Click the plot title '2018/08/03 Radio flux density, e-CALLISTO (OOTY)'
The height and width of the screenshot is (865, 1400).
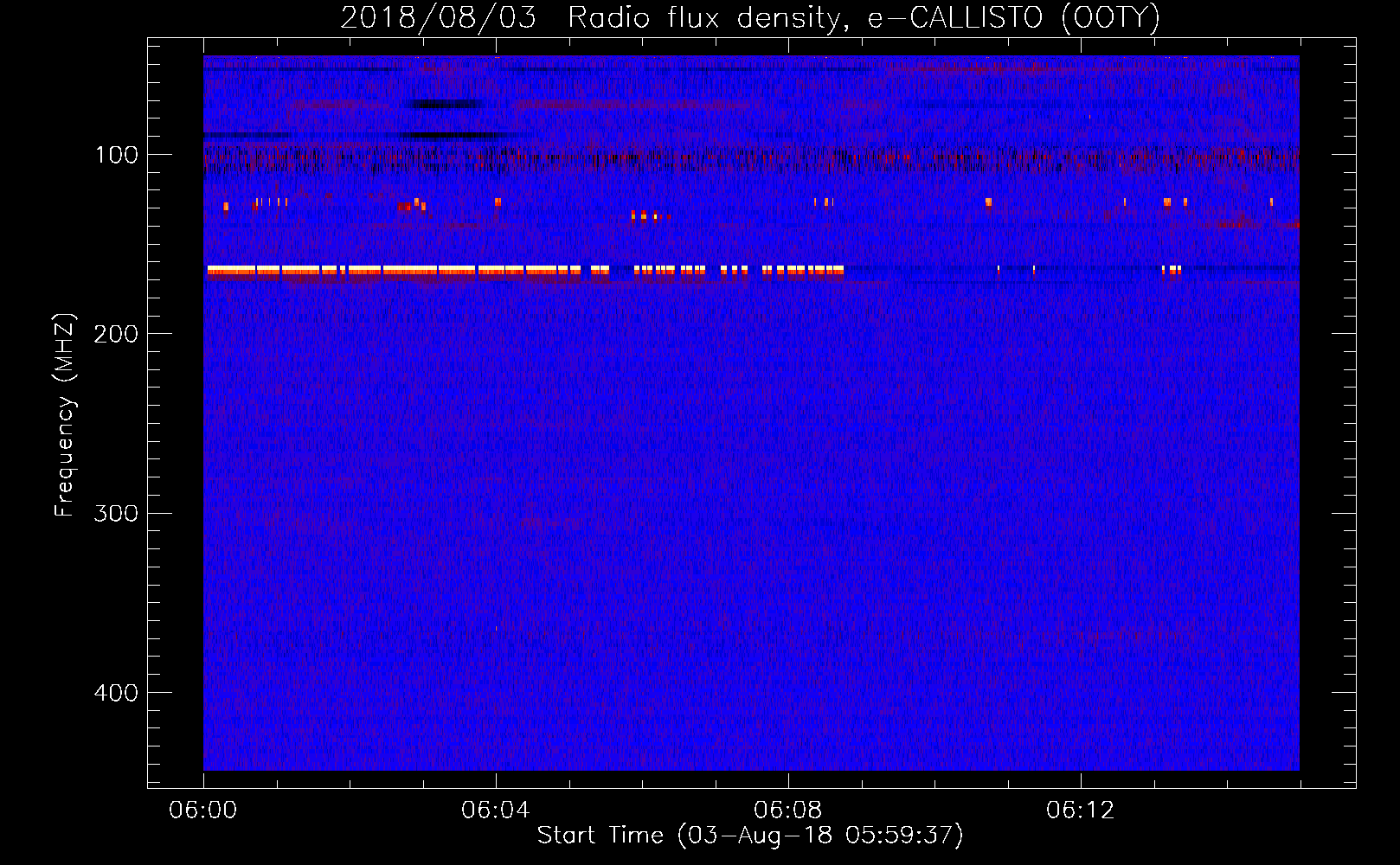point(750,17)
